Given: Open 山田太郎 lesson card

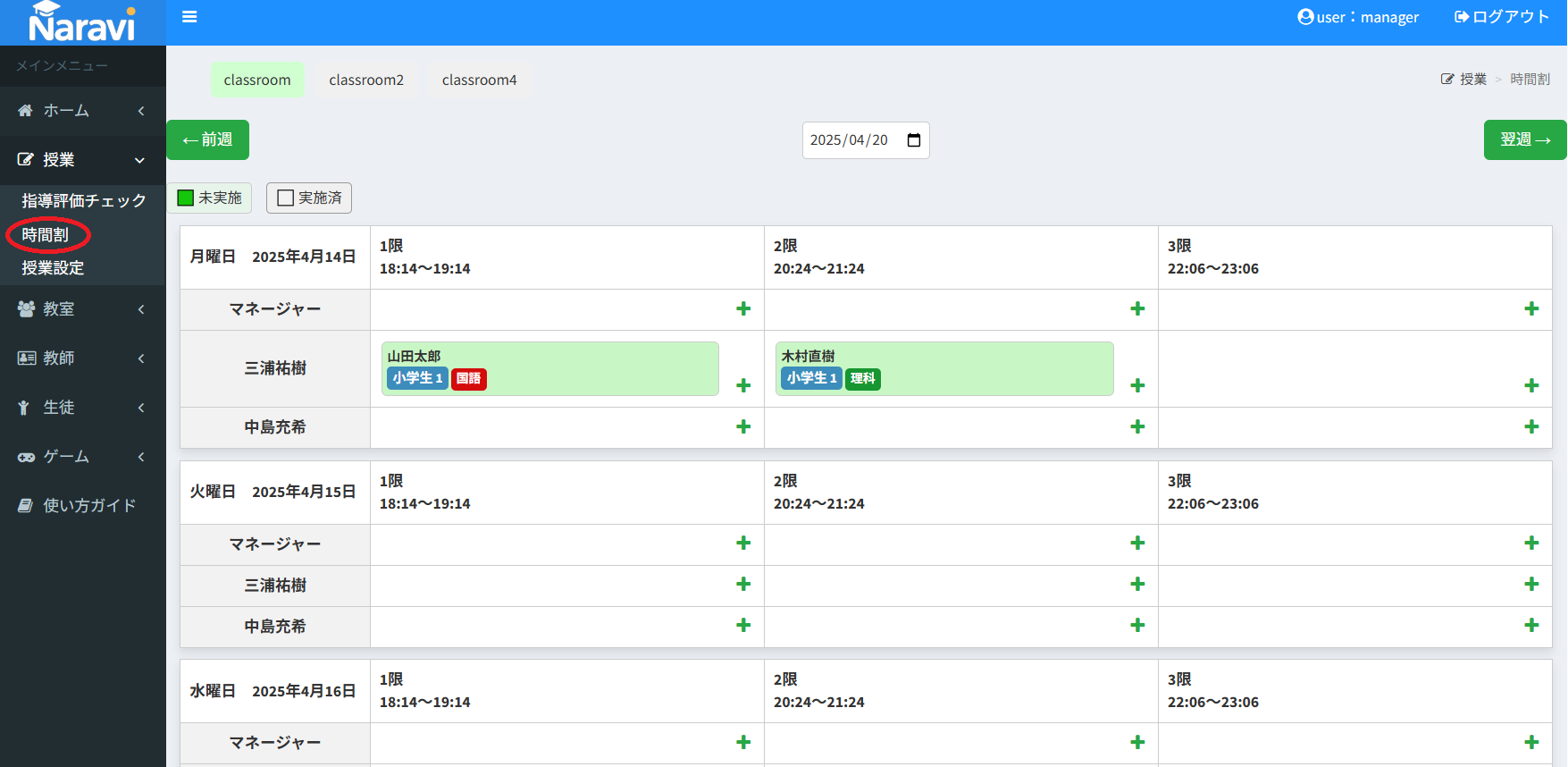Looking at the screenshot, I should [550, 368].
